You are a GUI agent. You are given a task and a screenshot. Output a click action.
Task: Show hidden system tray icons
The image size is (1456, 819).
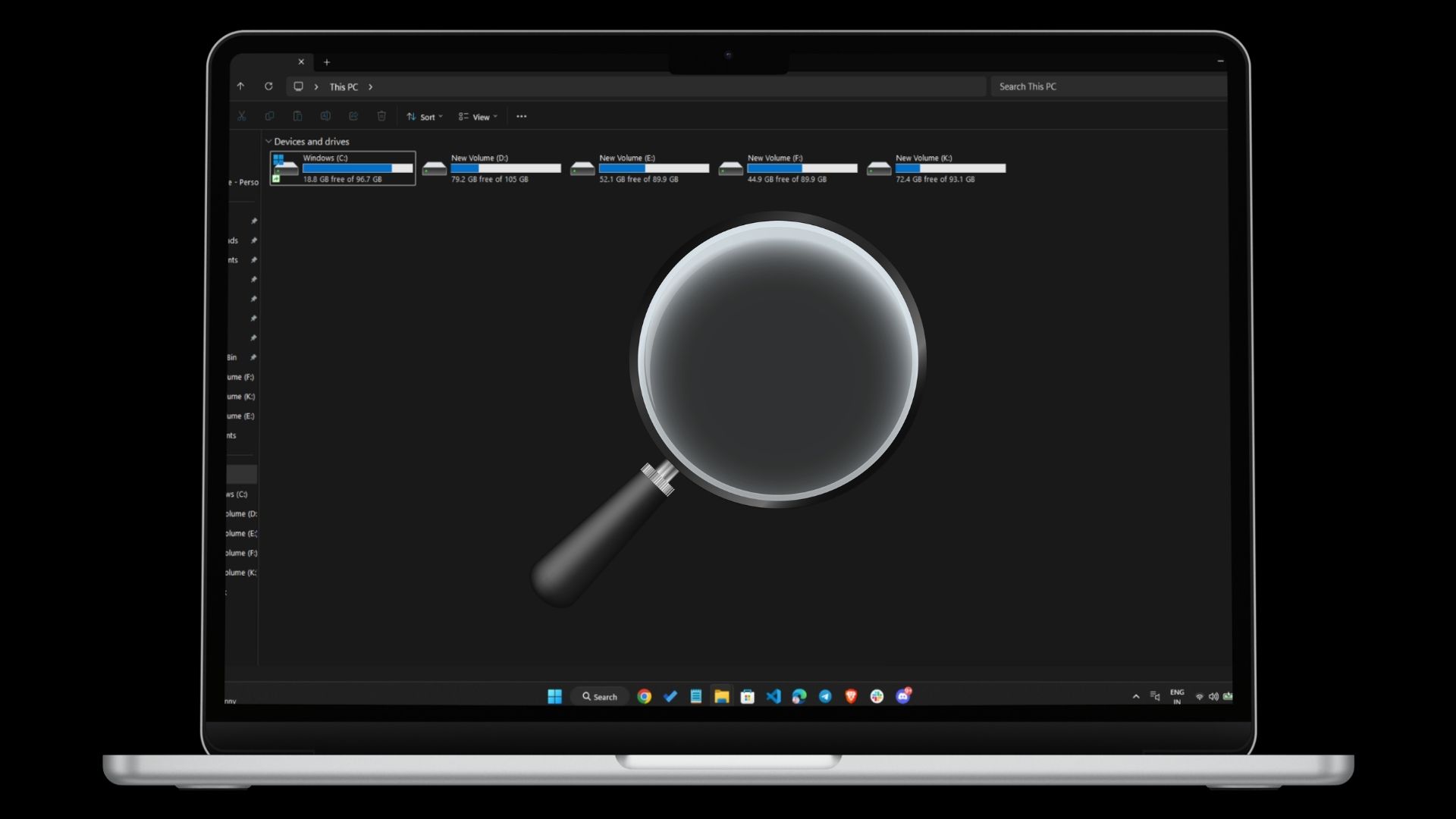[x=1136, y=696]
